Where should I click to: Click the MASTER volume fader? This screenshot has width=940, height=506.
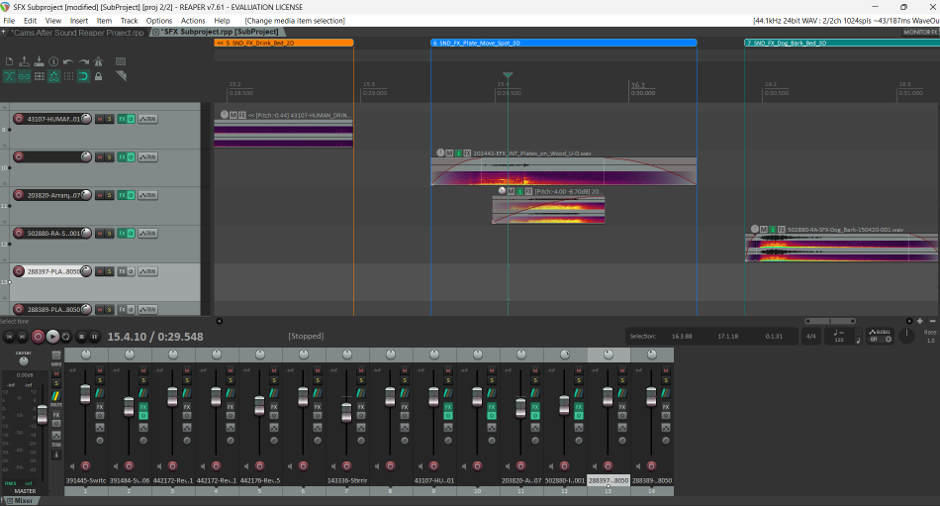(x=42, y=414)
